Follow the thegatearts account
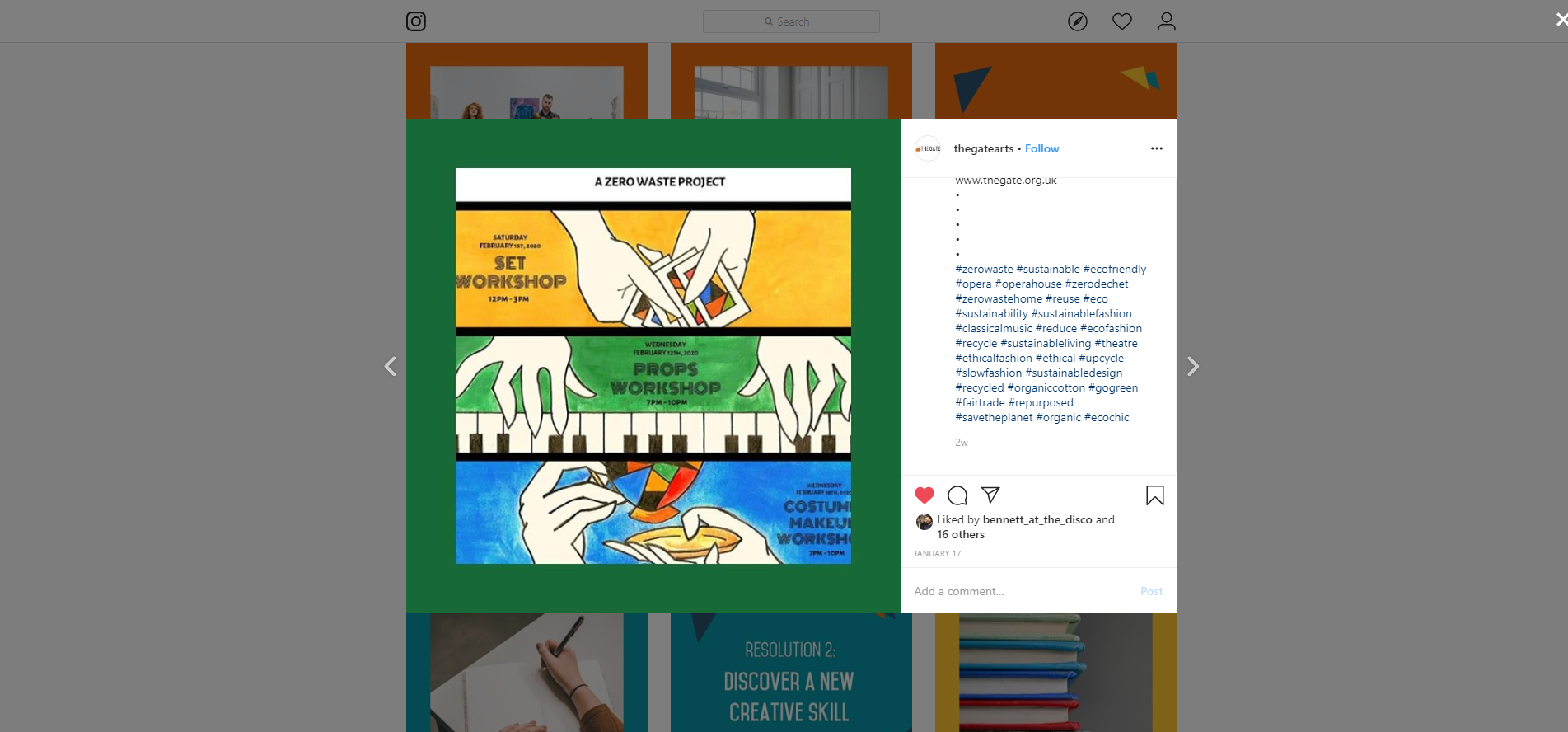 click(x=1042, y=148)
